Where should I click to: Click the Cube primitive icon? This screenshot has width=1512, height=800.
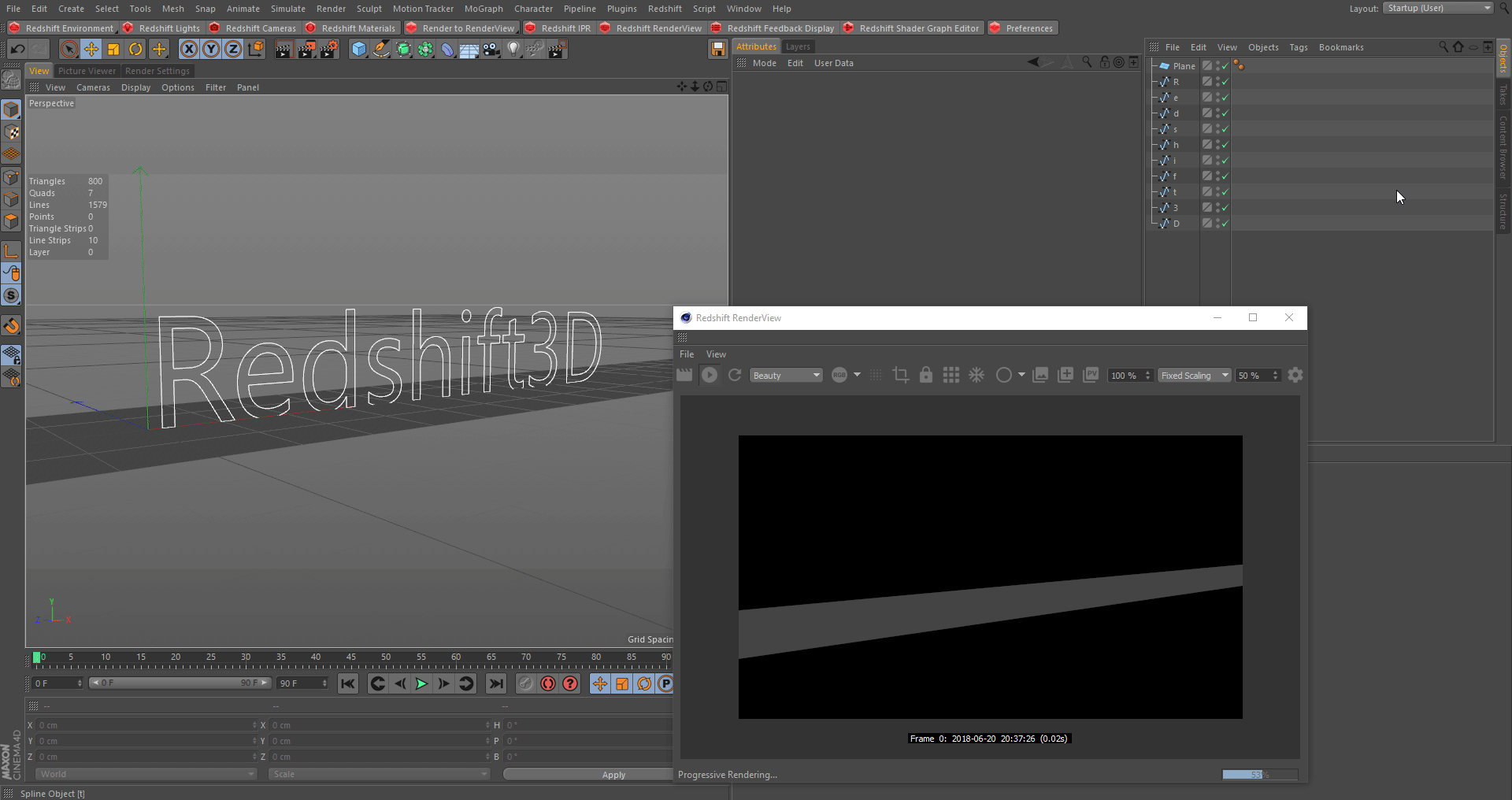click(359, 50)
